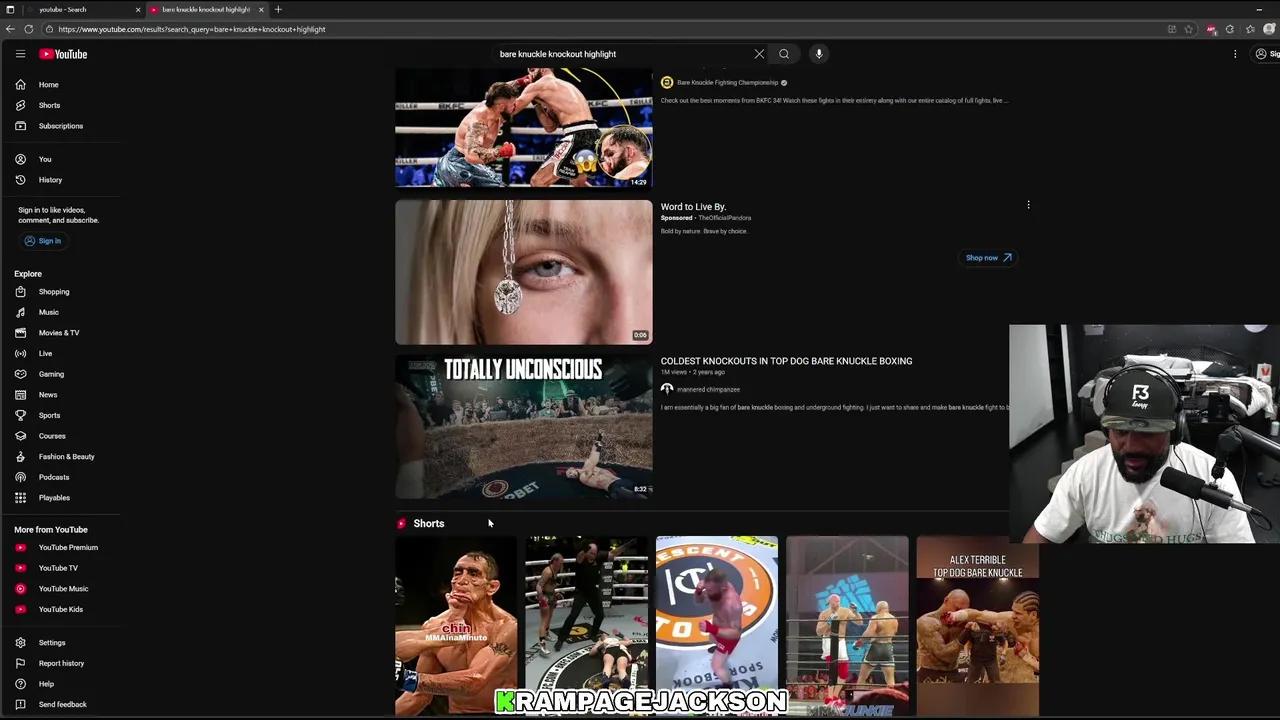Play the Pandora ad thumbnail
The image size is (1280, 720).
523,272
